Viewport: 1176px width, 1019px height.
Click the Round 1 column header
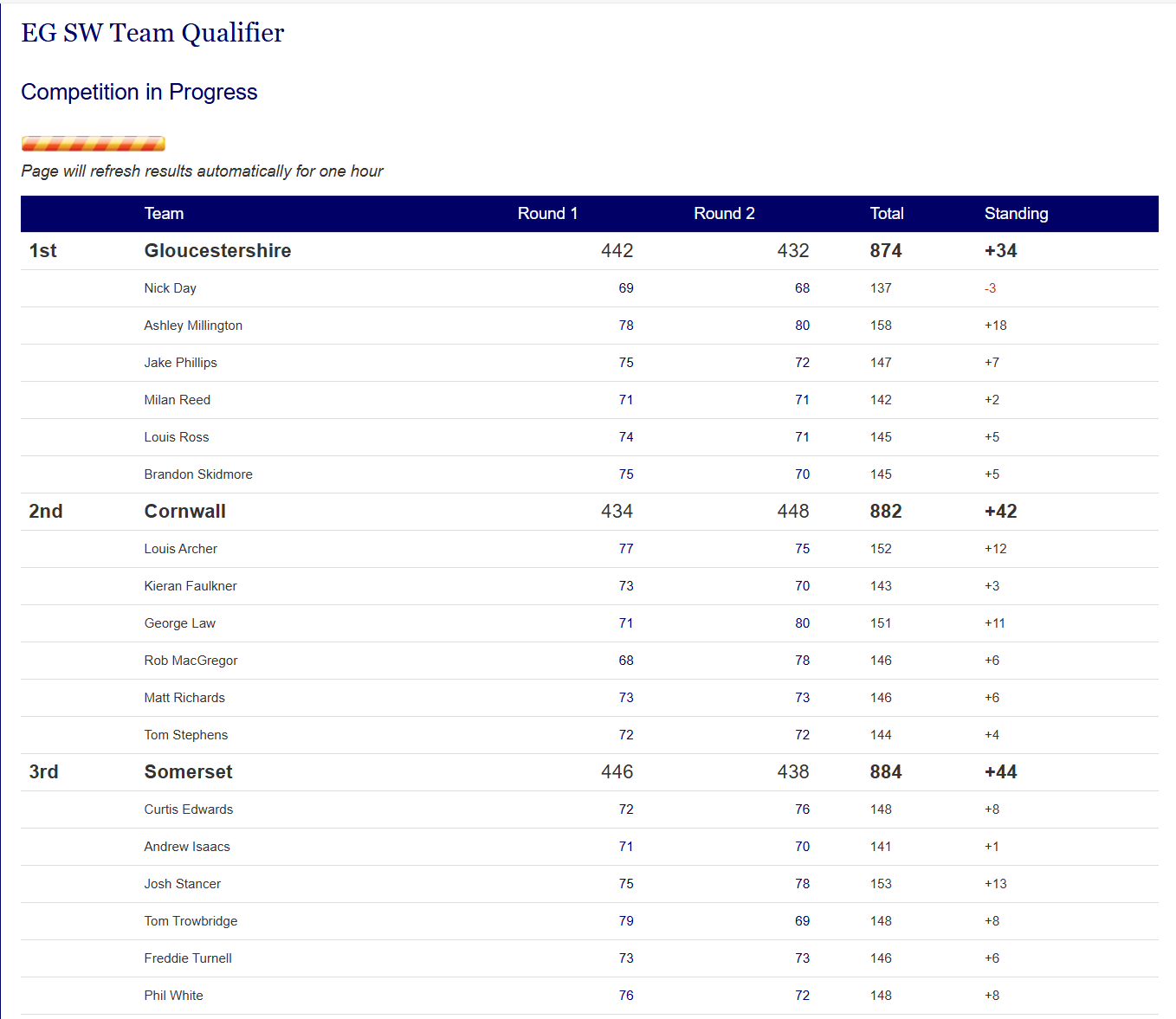click(x=546, y=214)
